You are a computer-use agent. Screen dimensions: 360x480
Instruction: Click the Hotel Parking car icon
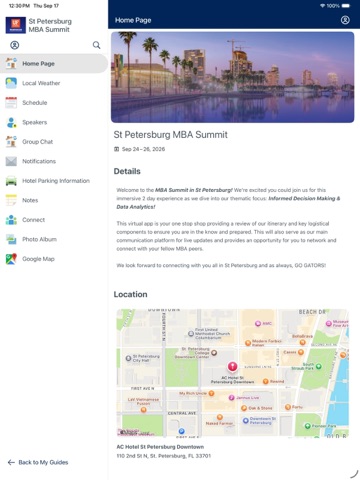11,181
